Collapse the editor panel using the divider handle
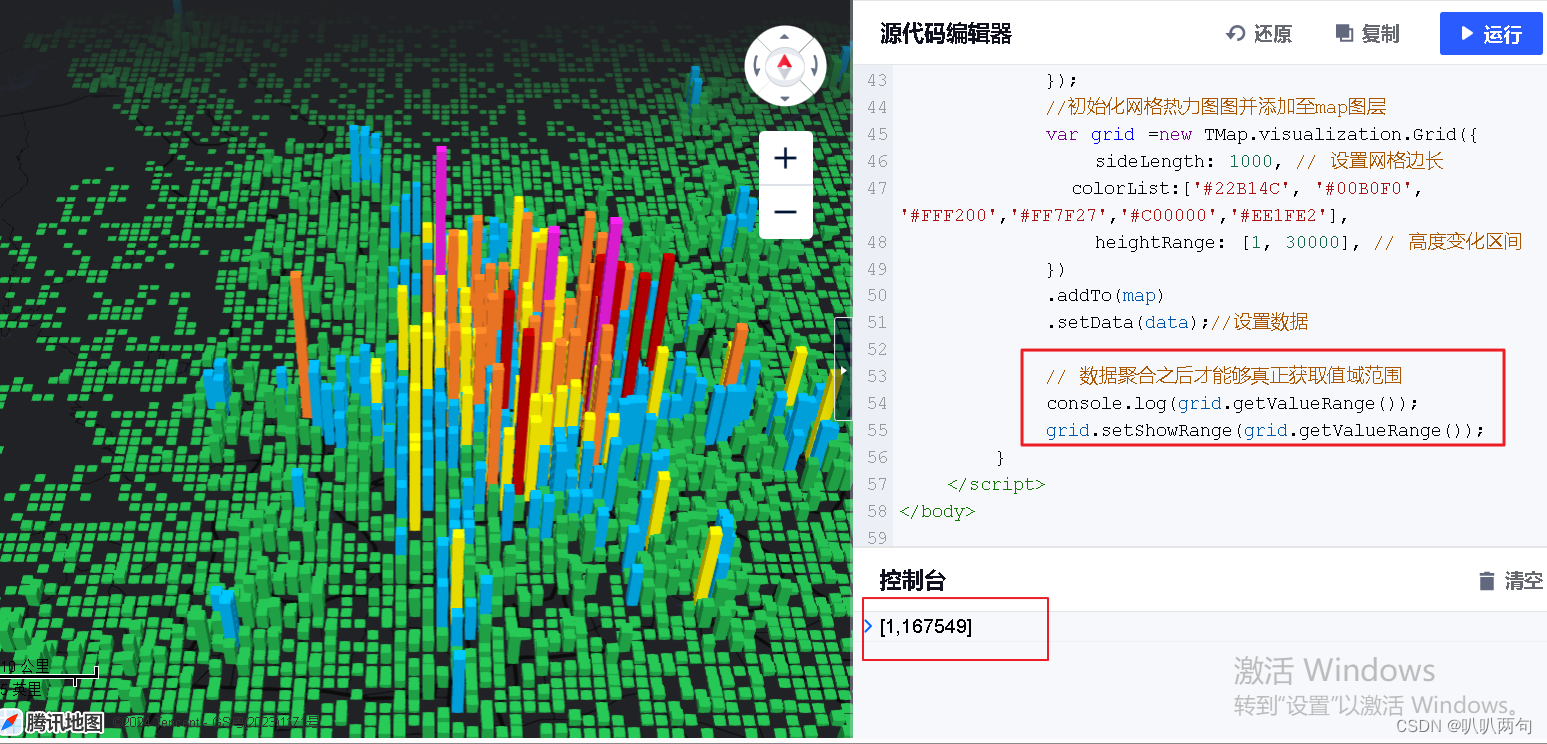This screenshot has height=744, width=1547. (x=843, y=369)
